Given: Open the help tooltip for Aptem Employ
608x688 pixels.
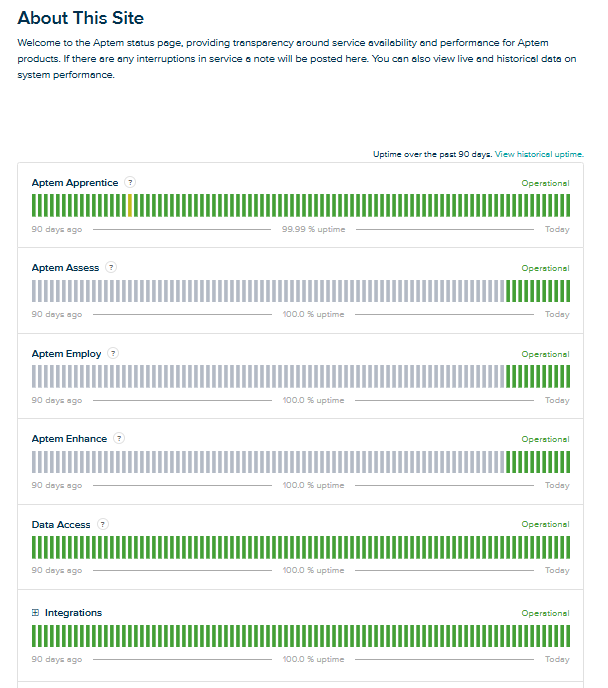Looking at the screenshot, I should coord(113,353).
